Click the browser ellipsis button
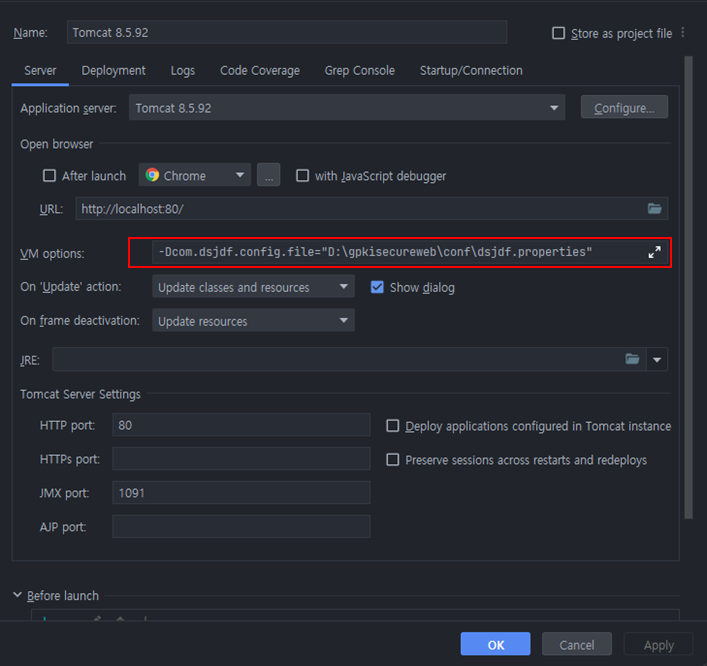 (268, 175)
